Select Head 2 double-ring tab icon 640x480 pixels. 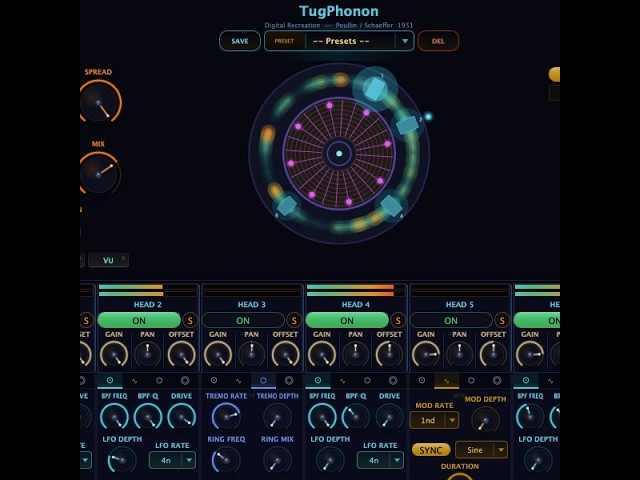185,380
